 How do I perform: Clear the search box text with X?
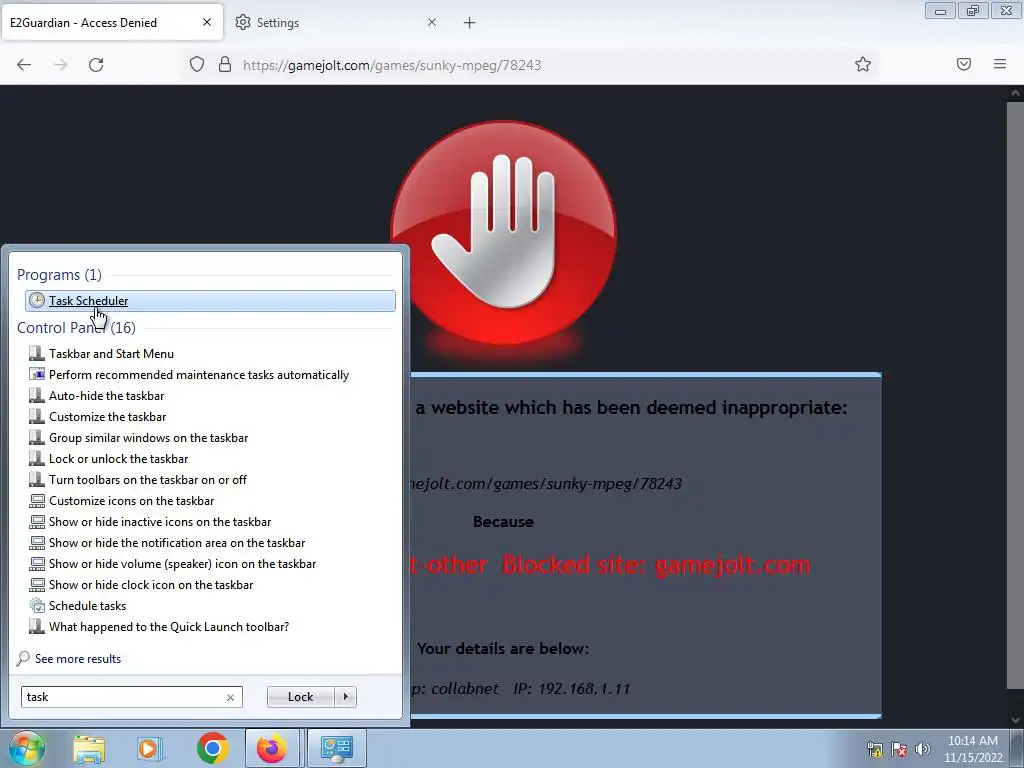pos(230,697)
